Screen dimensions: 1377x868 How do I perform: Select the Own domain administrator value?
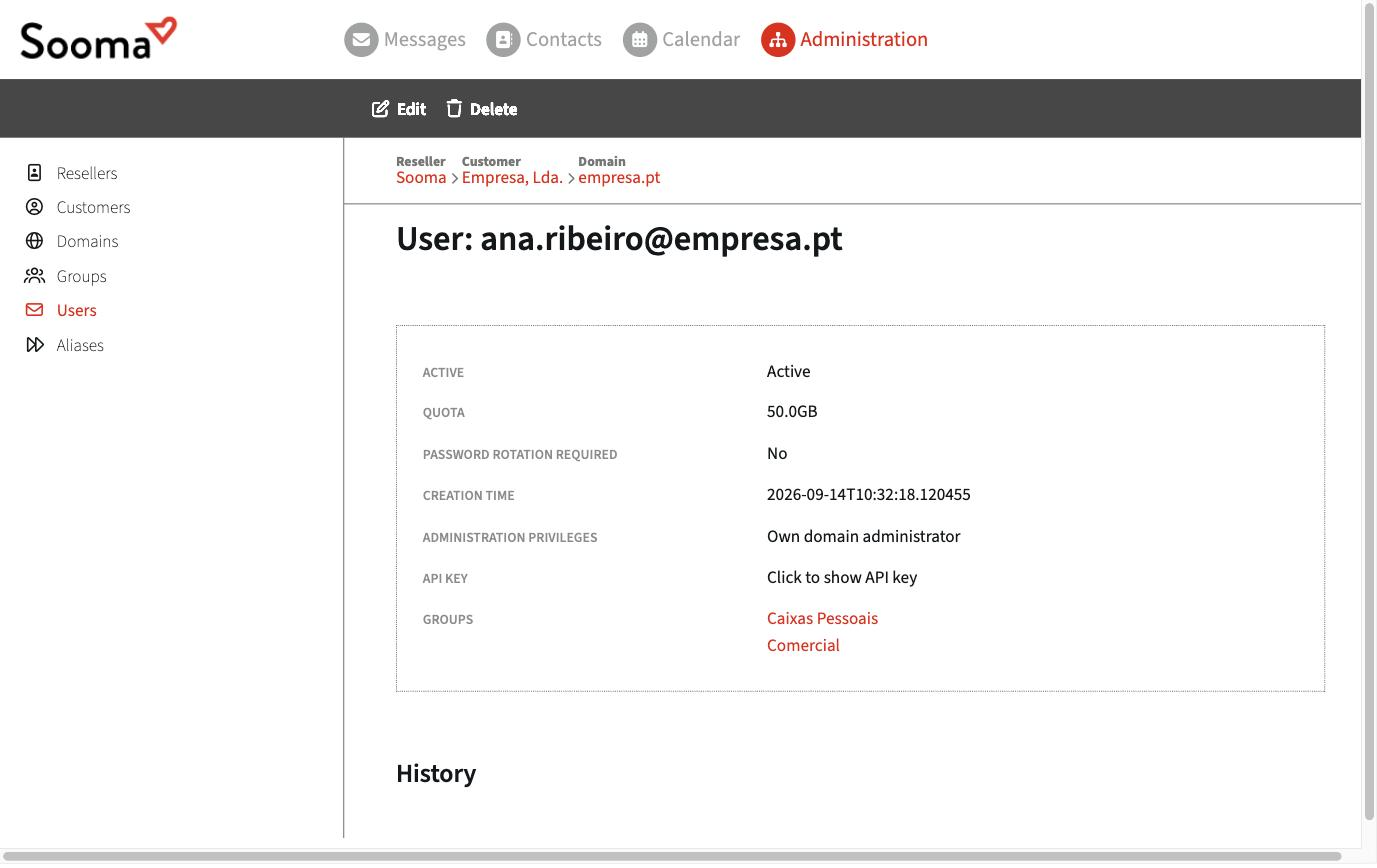pos(863,536)
